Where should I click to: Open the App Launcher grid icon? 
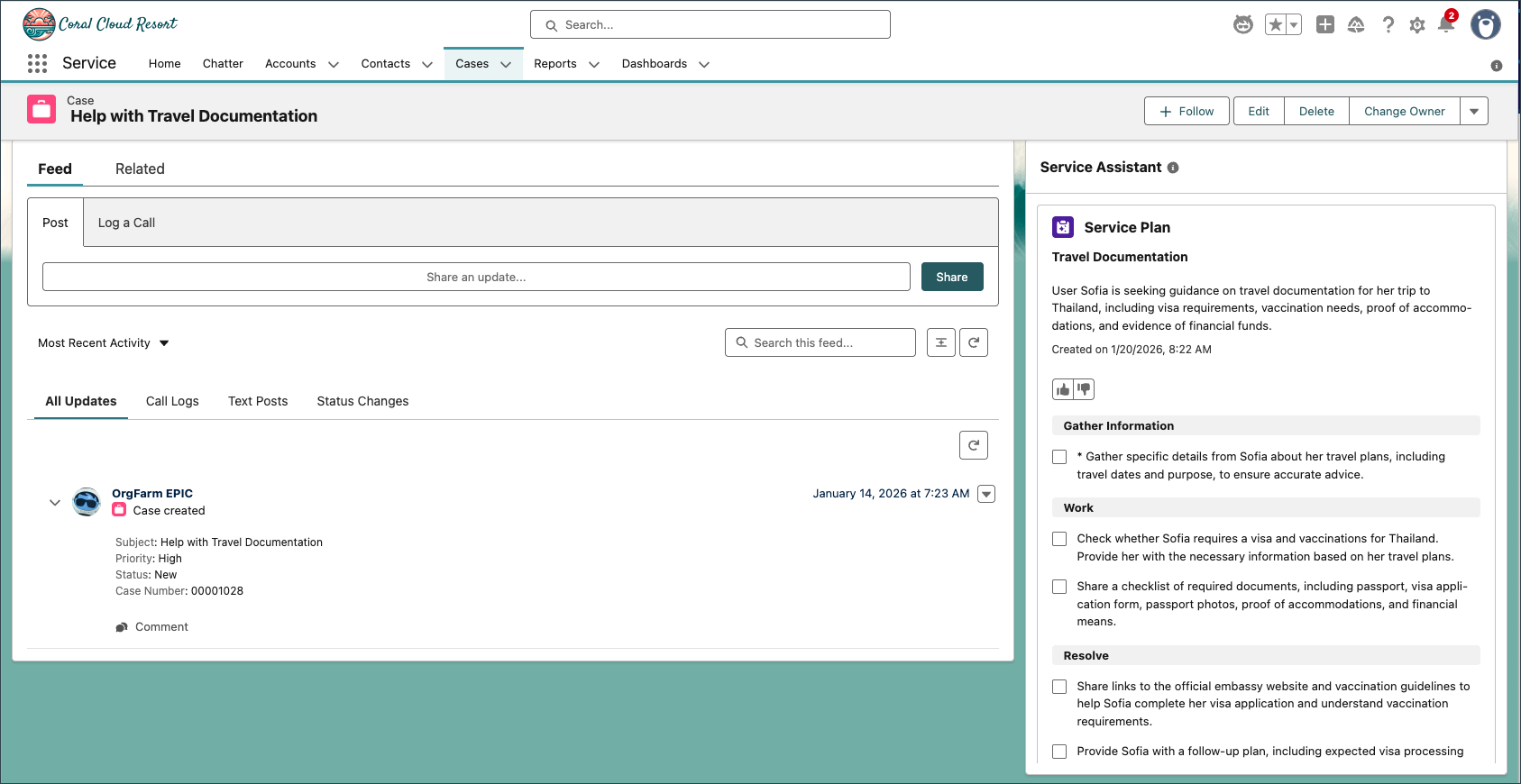tap(37, 63)
